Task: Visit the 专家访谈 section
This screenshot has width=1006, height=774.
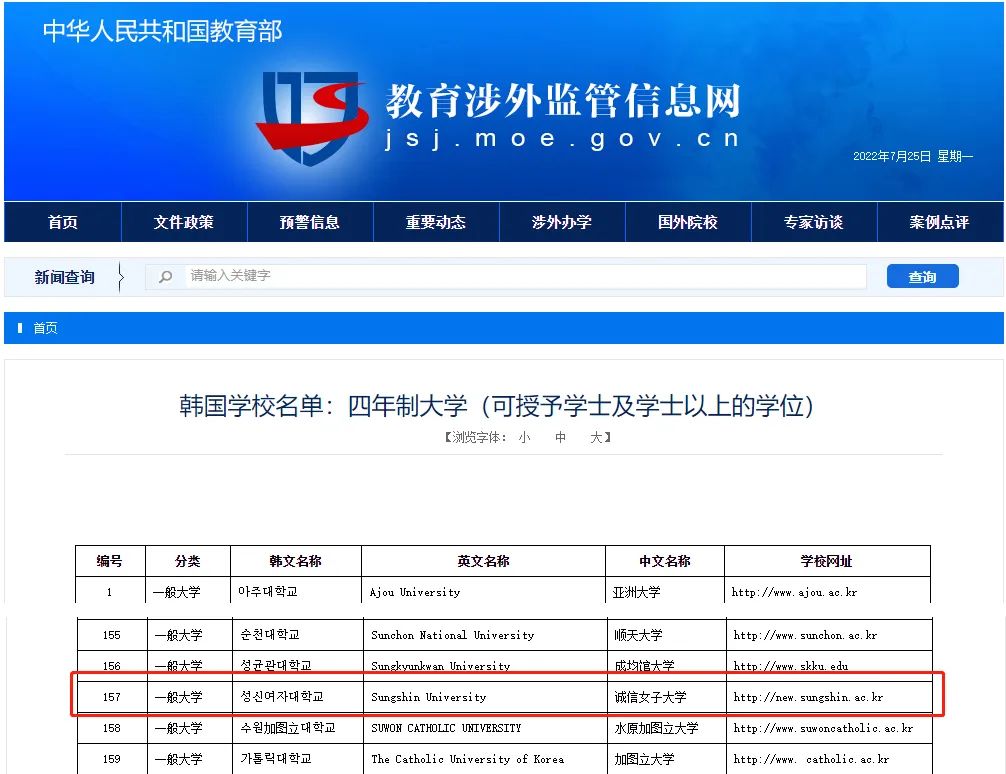Action: click(814, 222)
